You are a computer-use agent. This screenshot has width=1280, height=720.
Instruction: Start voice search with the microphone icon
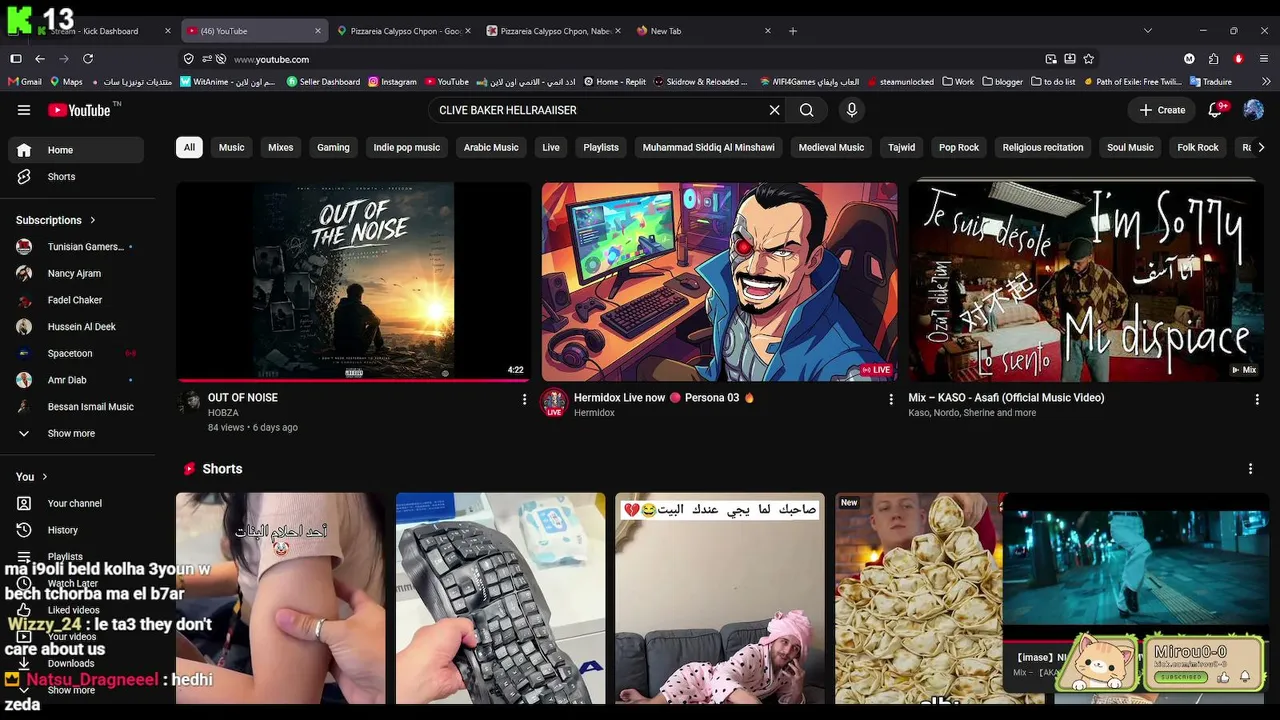[852, 110]
